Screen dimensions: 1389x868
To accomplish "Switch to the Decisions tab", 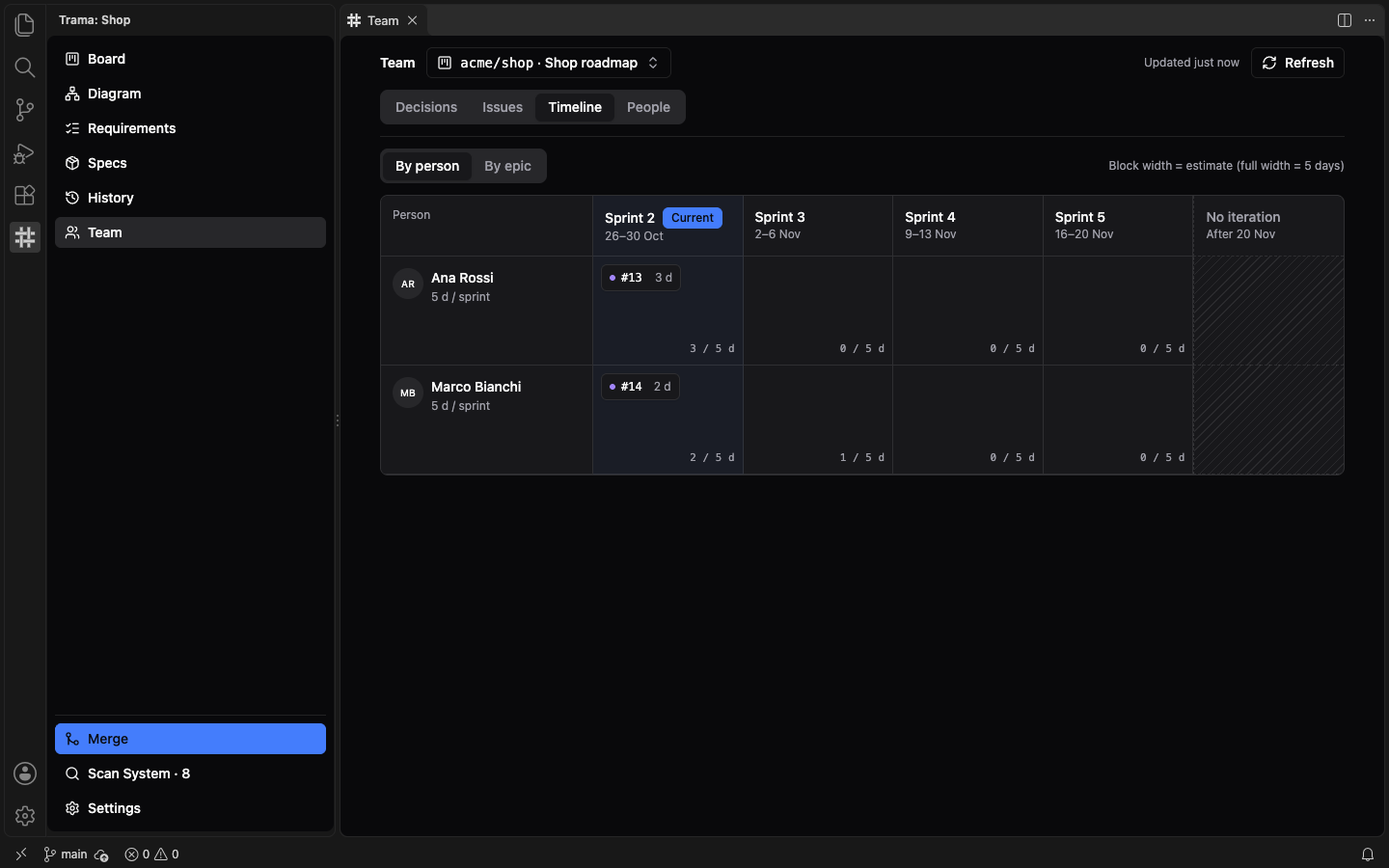I will pos(426,107).
